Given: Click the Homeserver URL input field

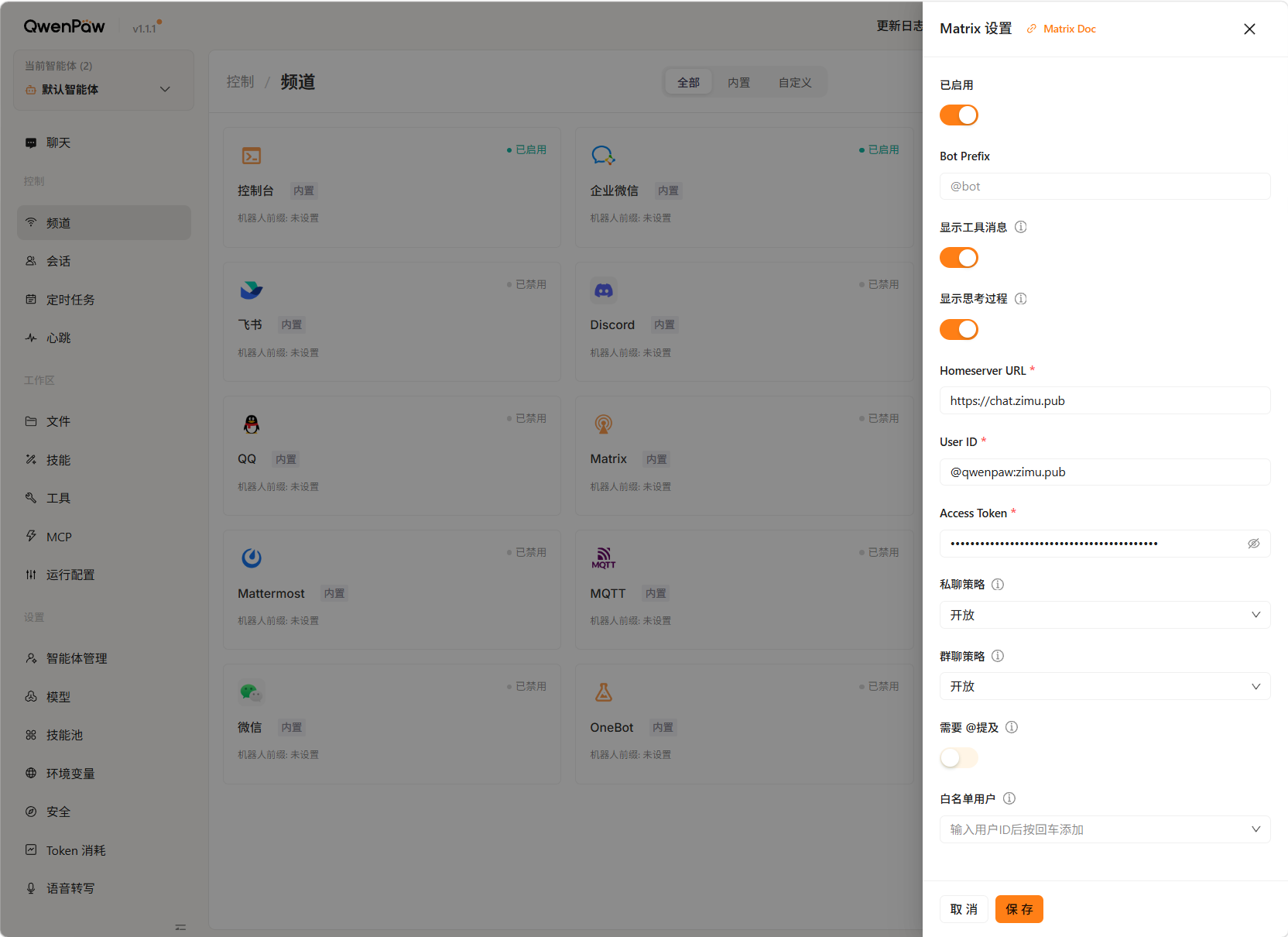Looking at the screenshot, I should click(x=1105, y=400).
